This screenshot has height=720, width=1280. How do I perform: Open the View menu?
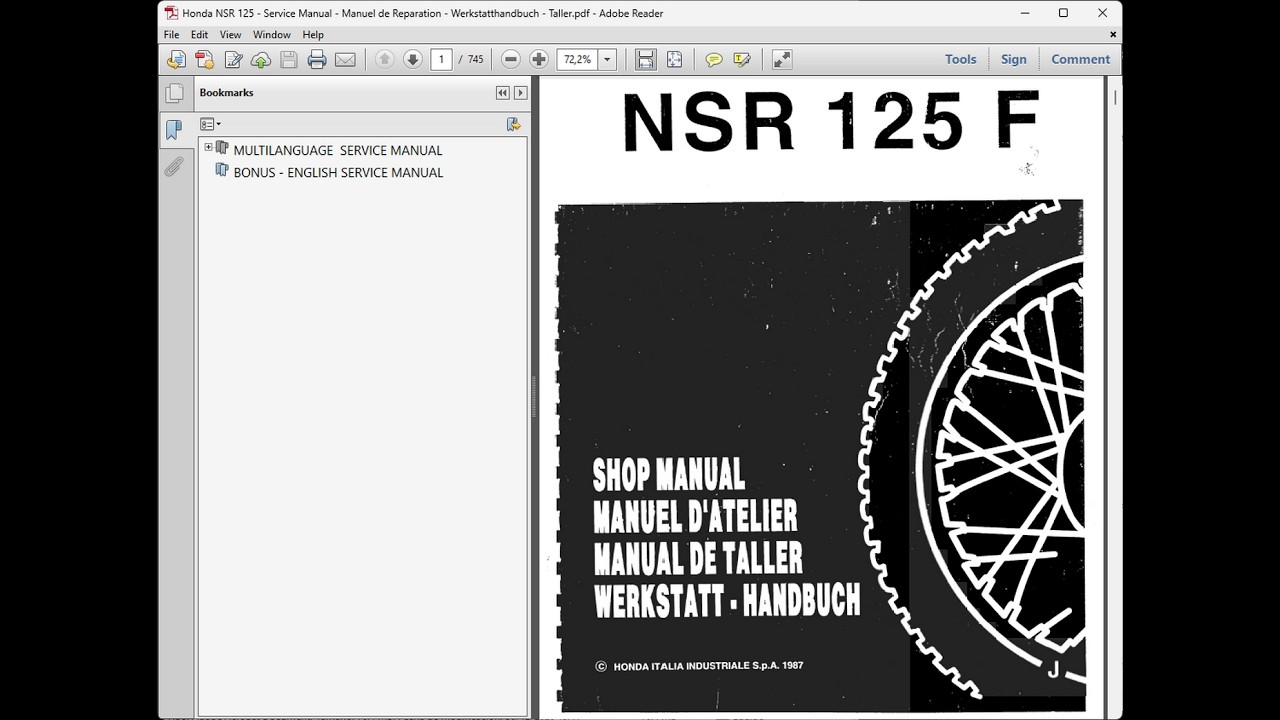(x=231, y=35)
